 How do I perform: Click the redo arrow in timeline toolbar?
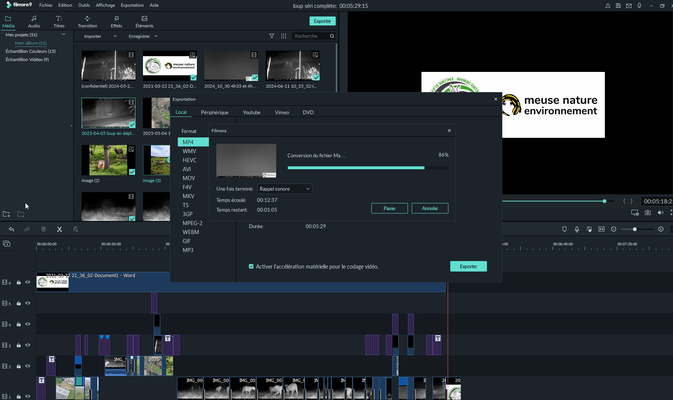click(27, 229)
